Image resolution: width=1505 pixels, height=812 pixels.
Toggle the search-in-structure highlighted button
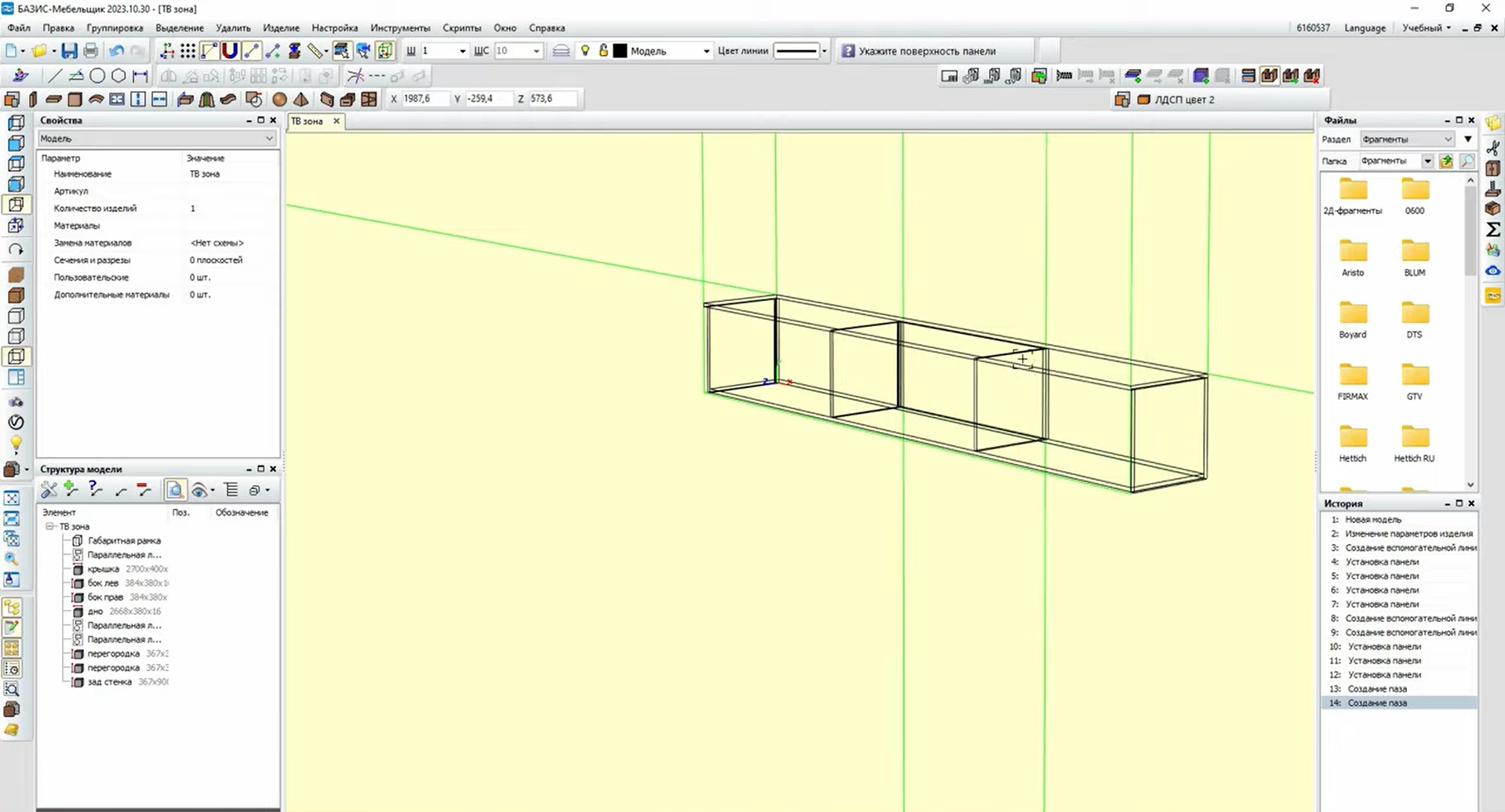pyautogui.click(x=175, y=490)
